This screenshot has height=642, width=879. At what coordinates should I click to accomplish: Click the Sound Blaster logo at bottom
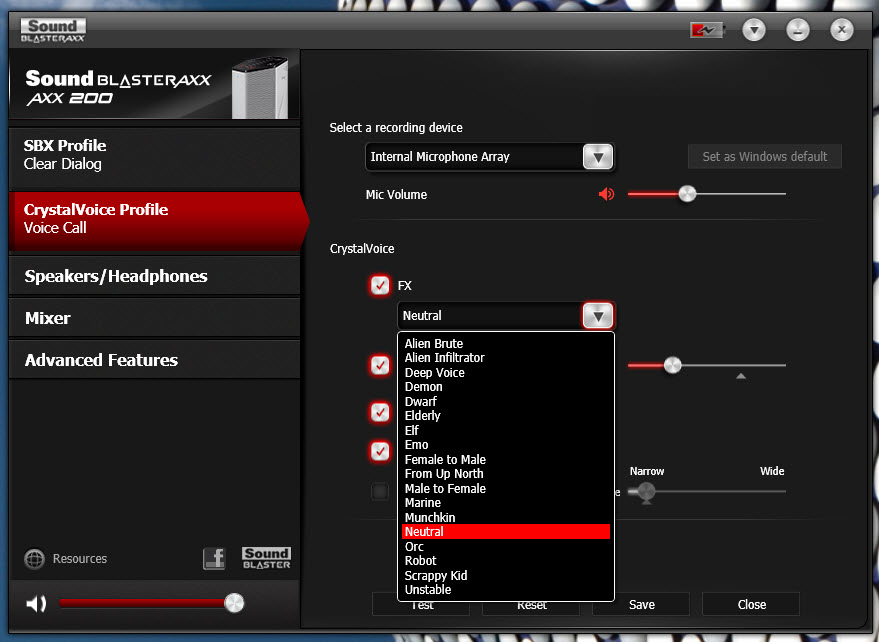[266, 558]
